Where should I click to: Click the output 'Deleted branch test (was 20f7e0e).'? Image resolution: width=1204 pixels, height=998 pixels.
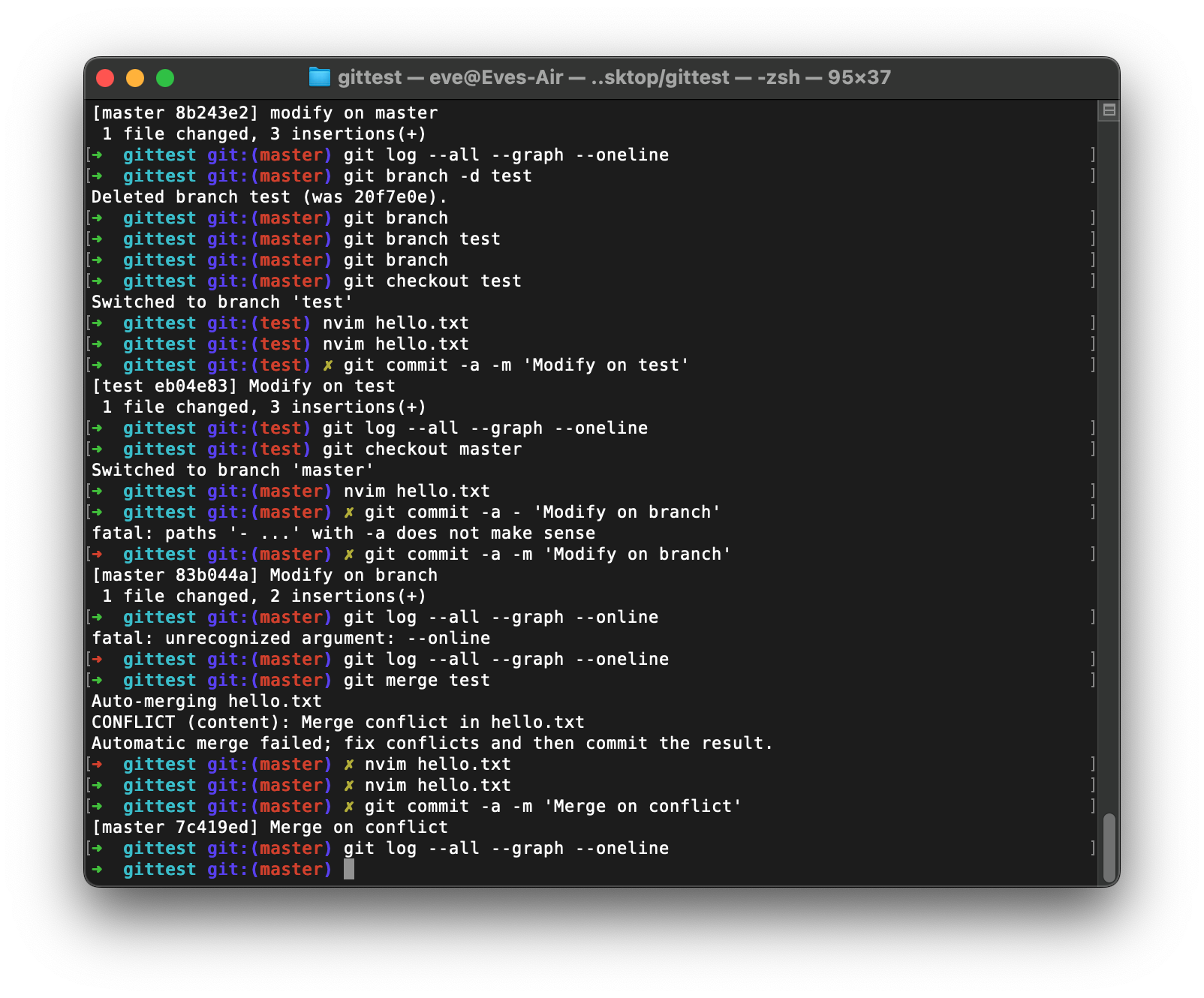pos(269,197)
